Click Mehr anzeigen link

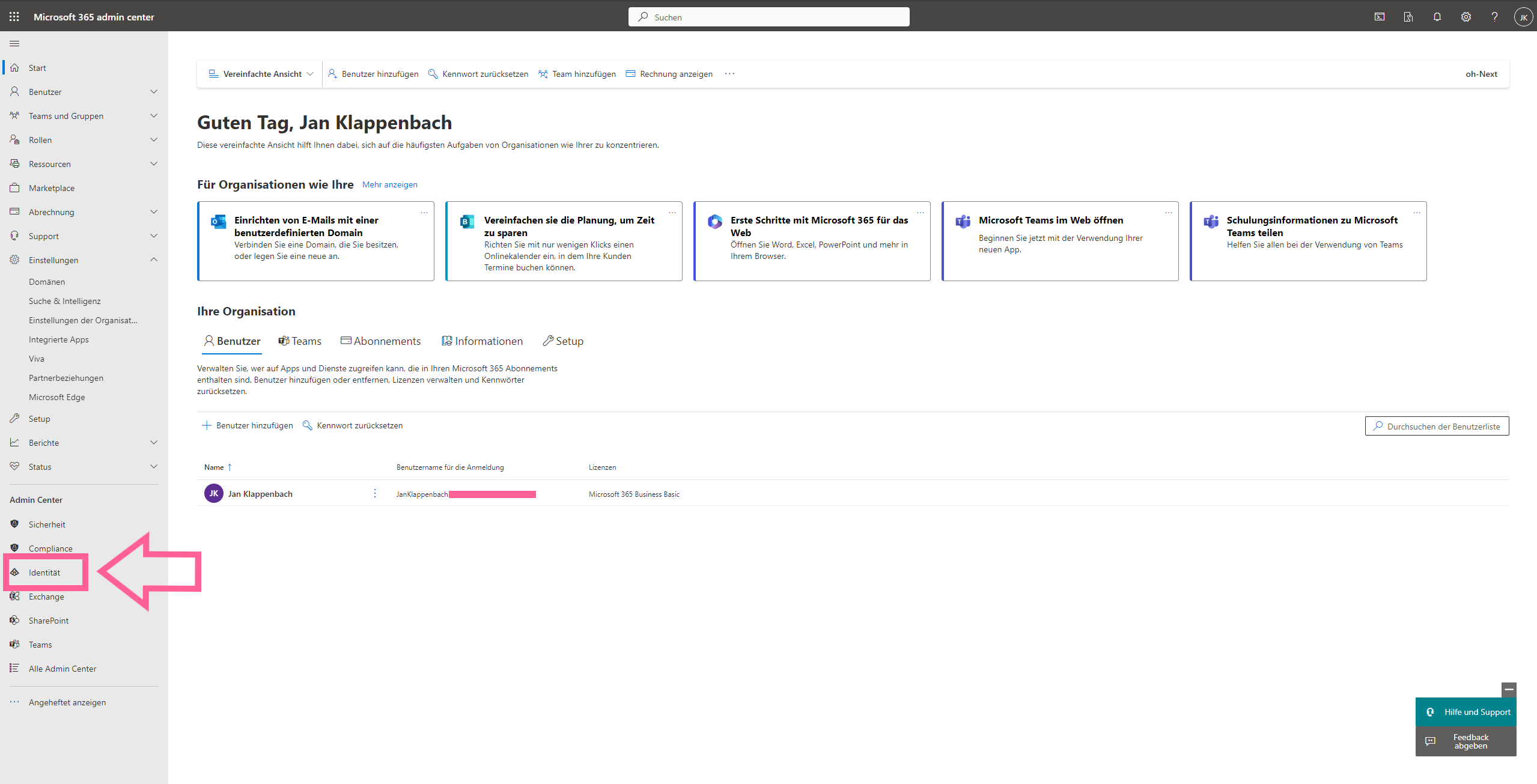389,184
